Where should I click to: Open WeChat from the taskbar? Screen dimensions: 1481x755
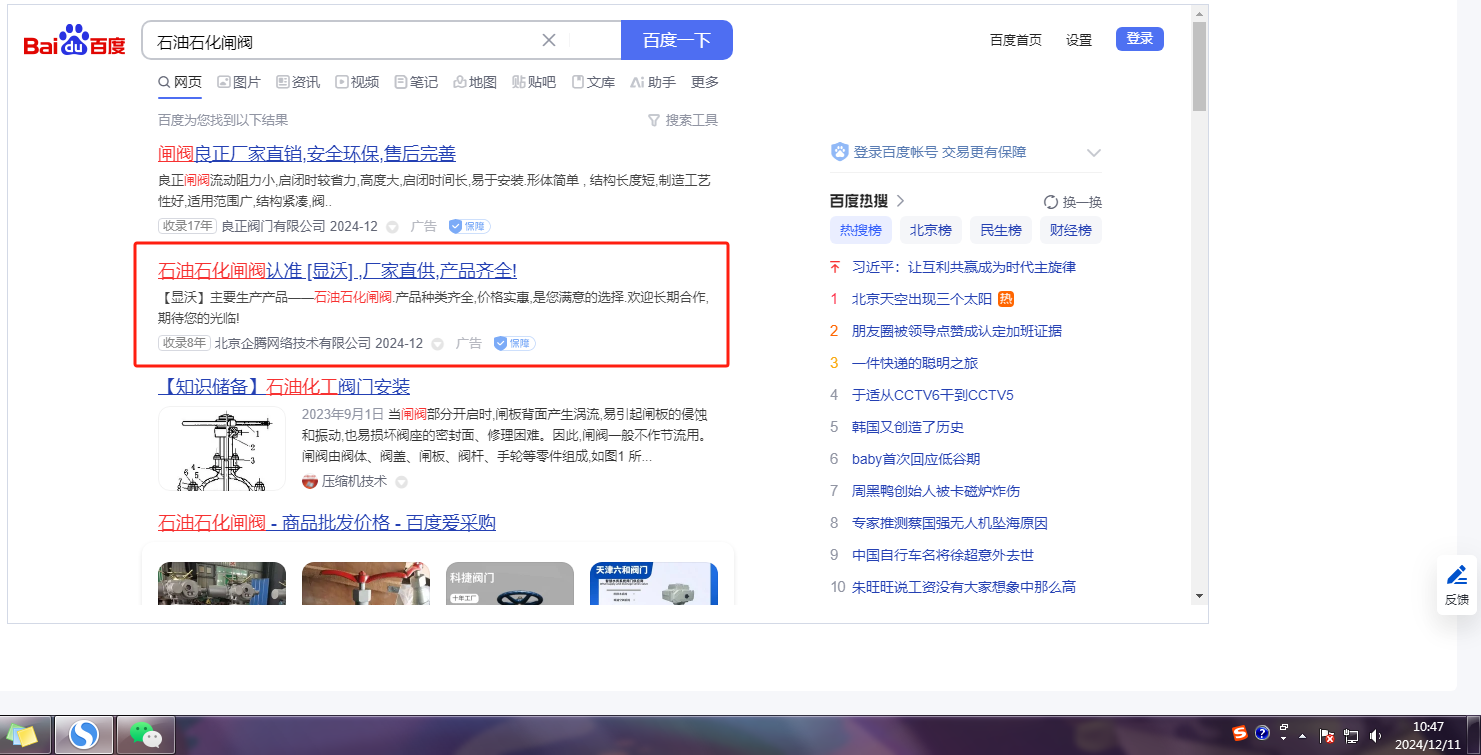click(x=146, y=736)
